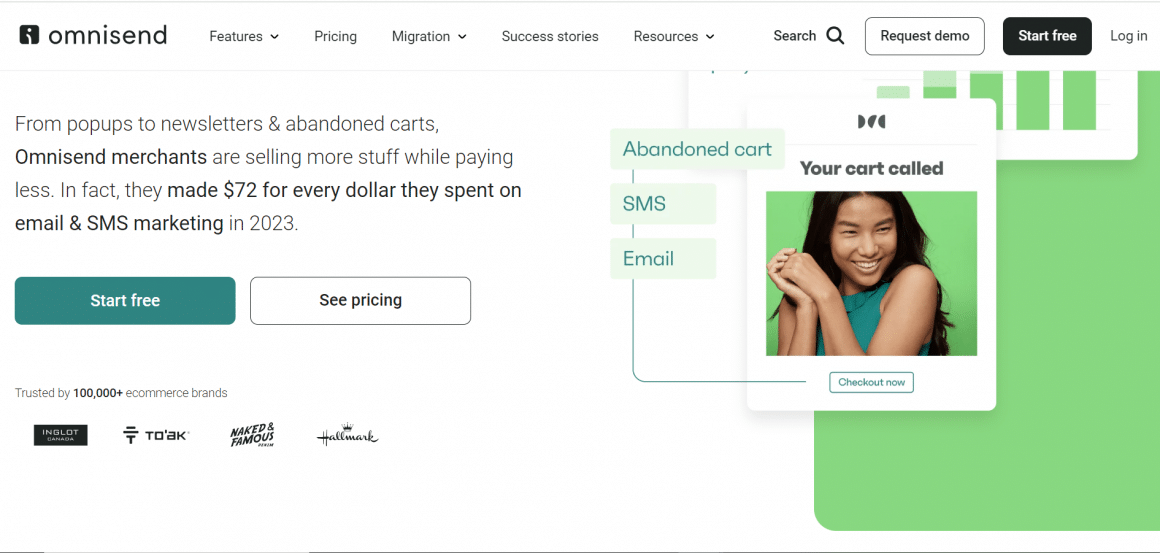Click the search magnifier icon
Image resolution: width=1160 pixels, height=553 pixels.
835,36
